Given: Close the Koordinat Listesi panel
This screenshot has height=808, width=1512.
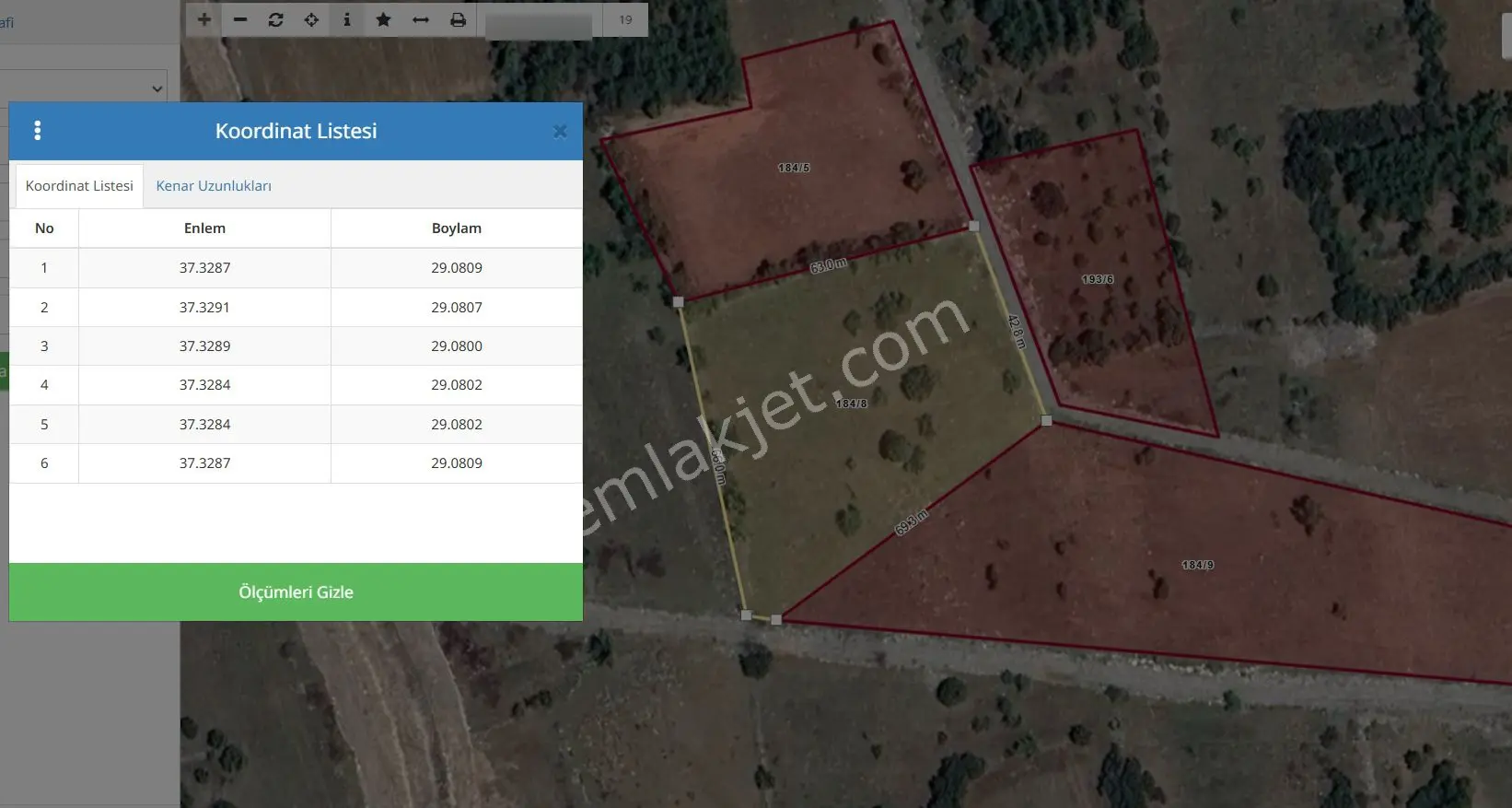Looking at the screenshot, I should (x=560, y=132).
